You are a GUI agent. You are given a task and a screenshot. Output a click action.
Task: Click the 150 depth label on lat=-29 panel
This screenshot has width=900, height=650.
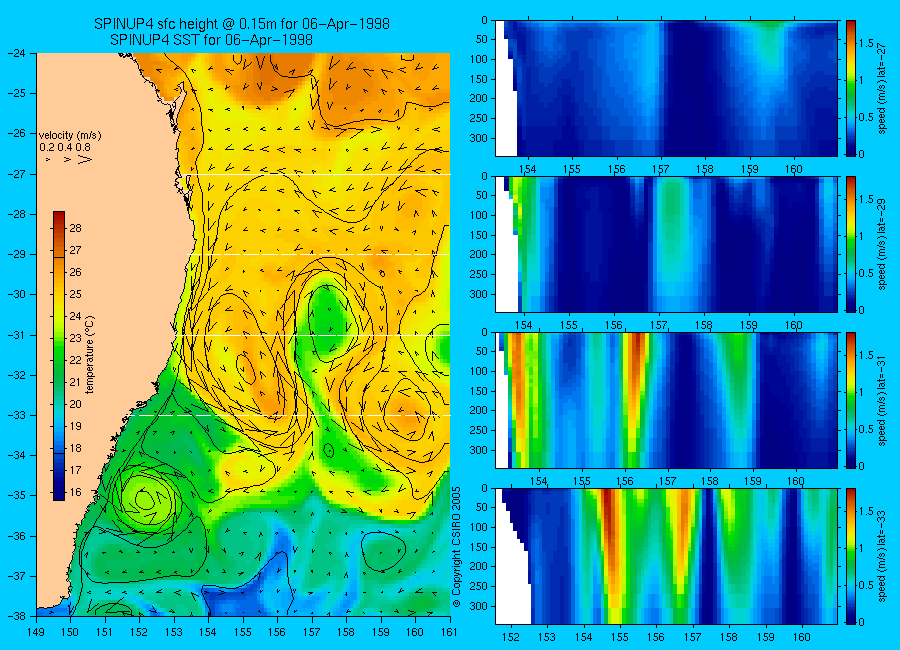point(478,235)
